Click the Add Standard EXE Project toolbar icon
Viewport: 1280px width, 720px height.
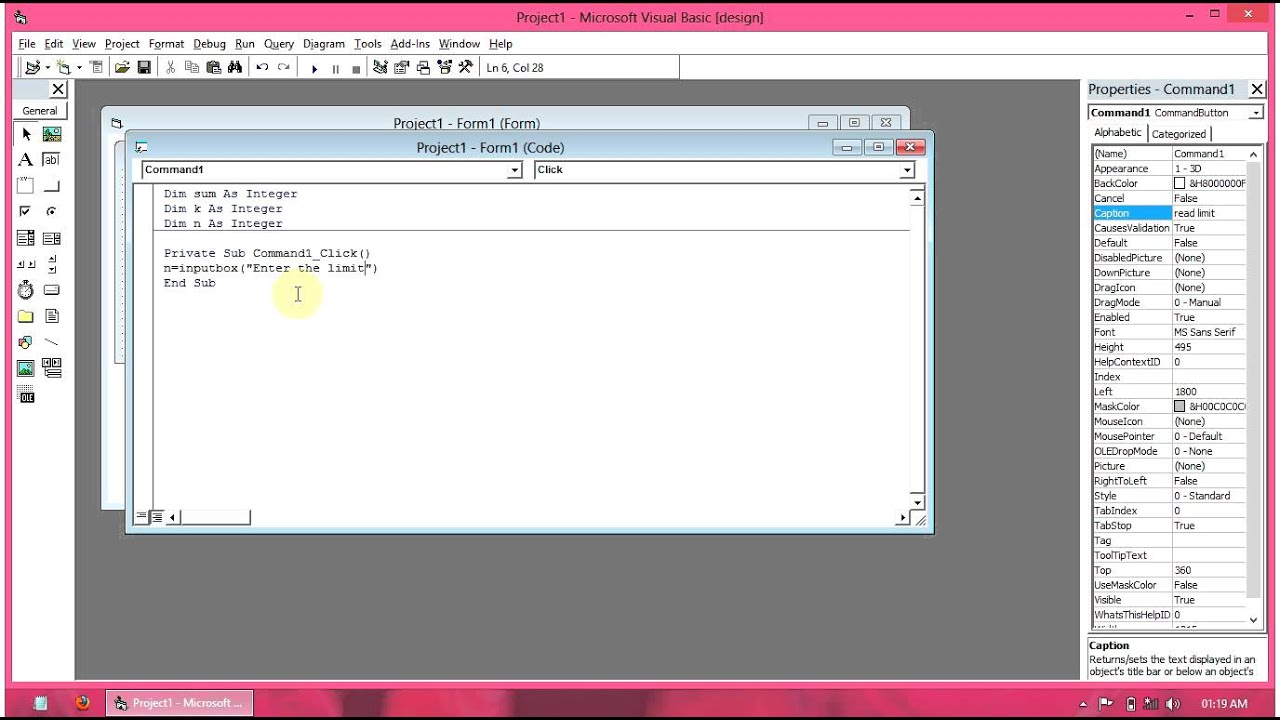(33, 67)
